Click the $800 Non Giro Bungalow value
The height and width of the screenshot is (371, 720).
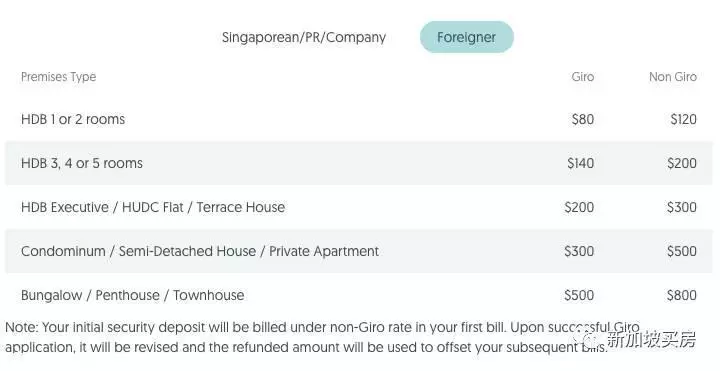(x=682, y=295)
